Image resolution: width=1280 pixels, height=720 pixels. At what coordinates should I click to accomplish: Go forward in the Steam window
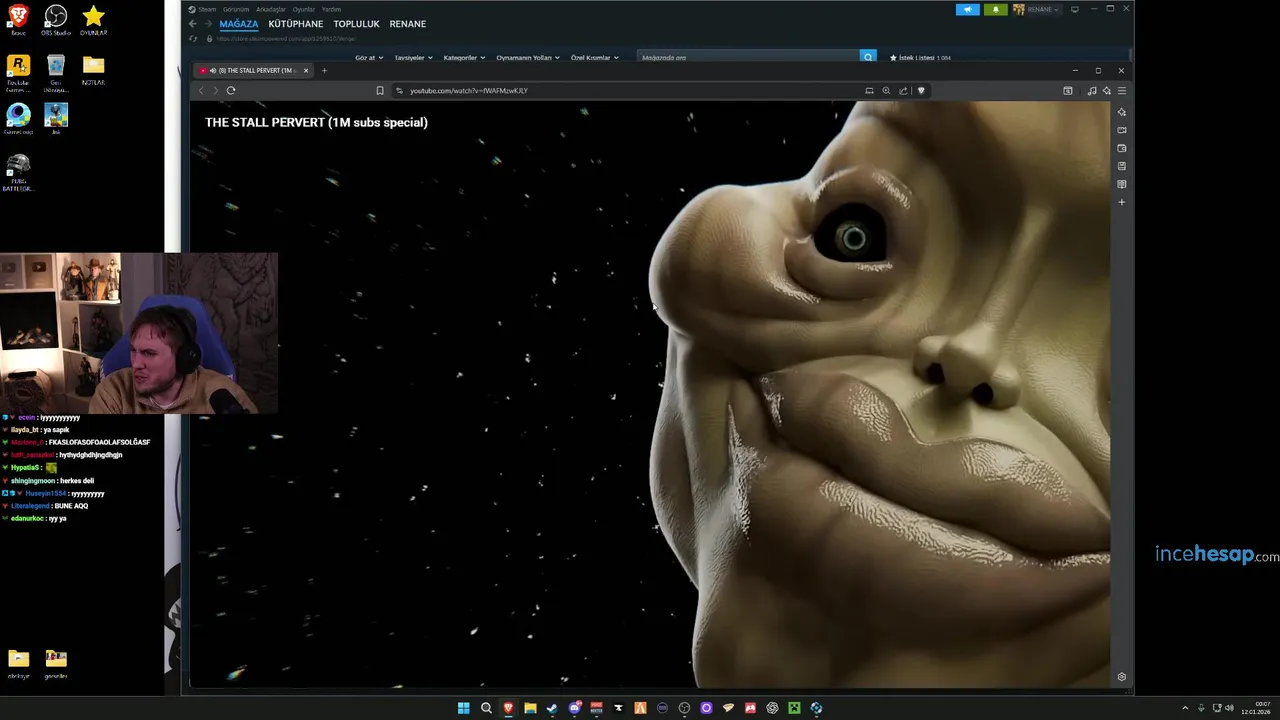tap(207, 24)
